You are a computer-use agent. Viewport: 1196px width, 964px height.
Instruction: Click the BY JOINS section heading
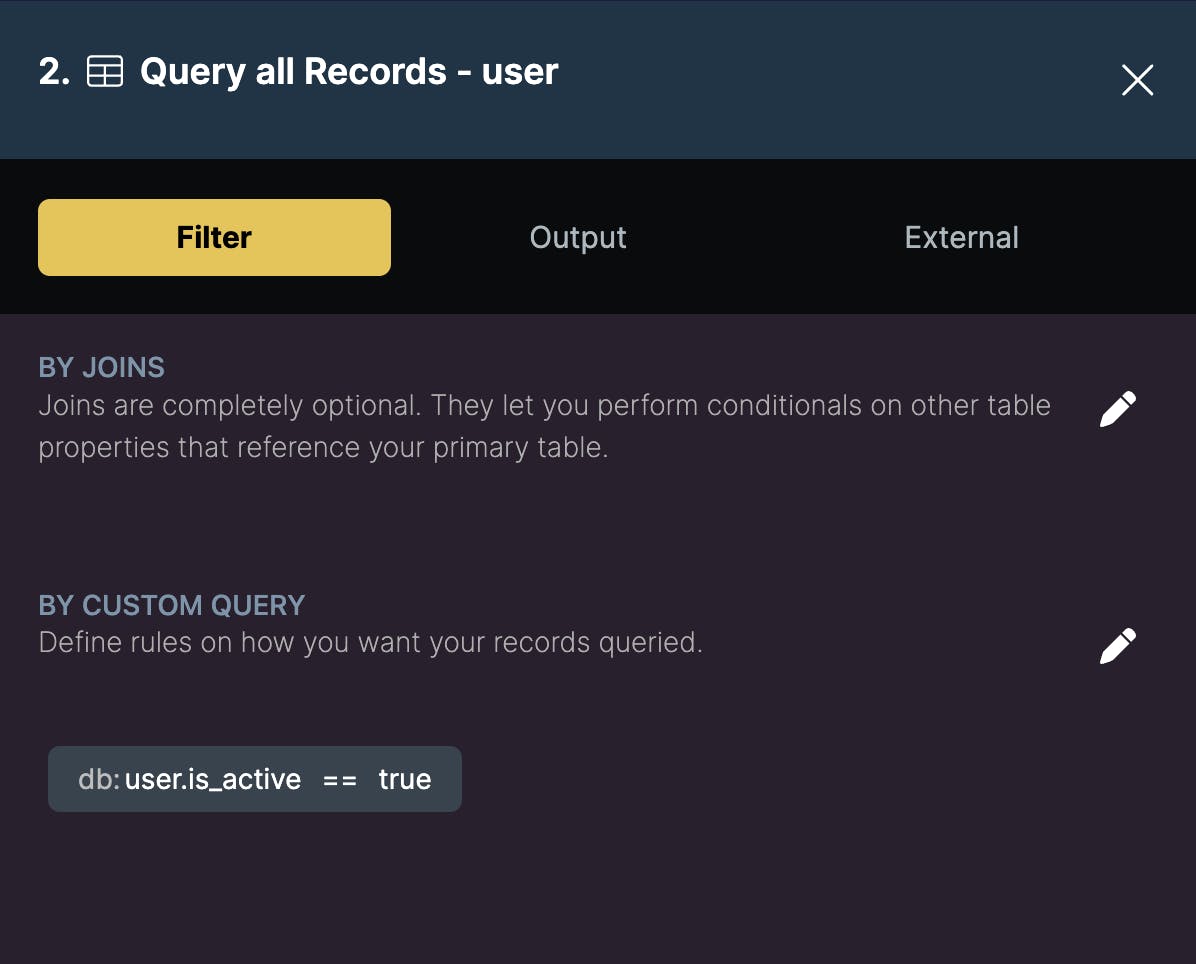[x=101, y=367]
